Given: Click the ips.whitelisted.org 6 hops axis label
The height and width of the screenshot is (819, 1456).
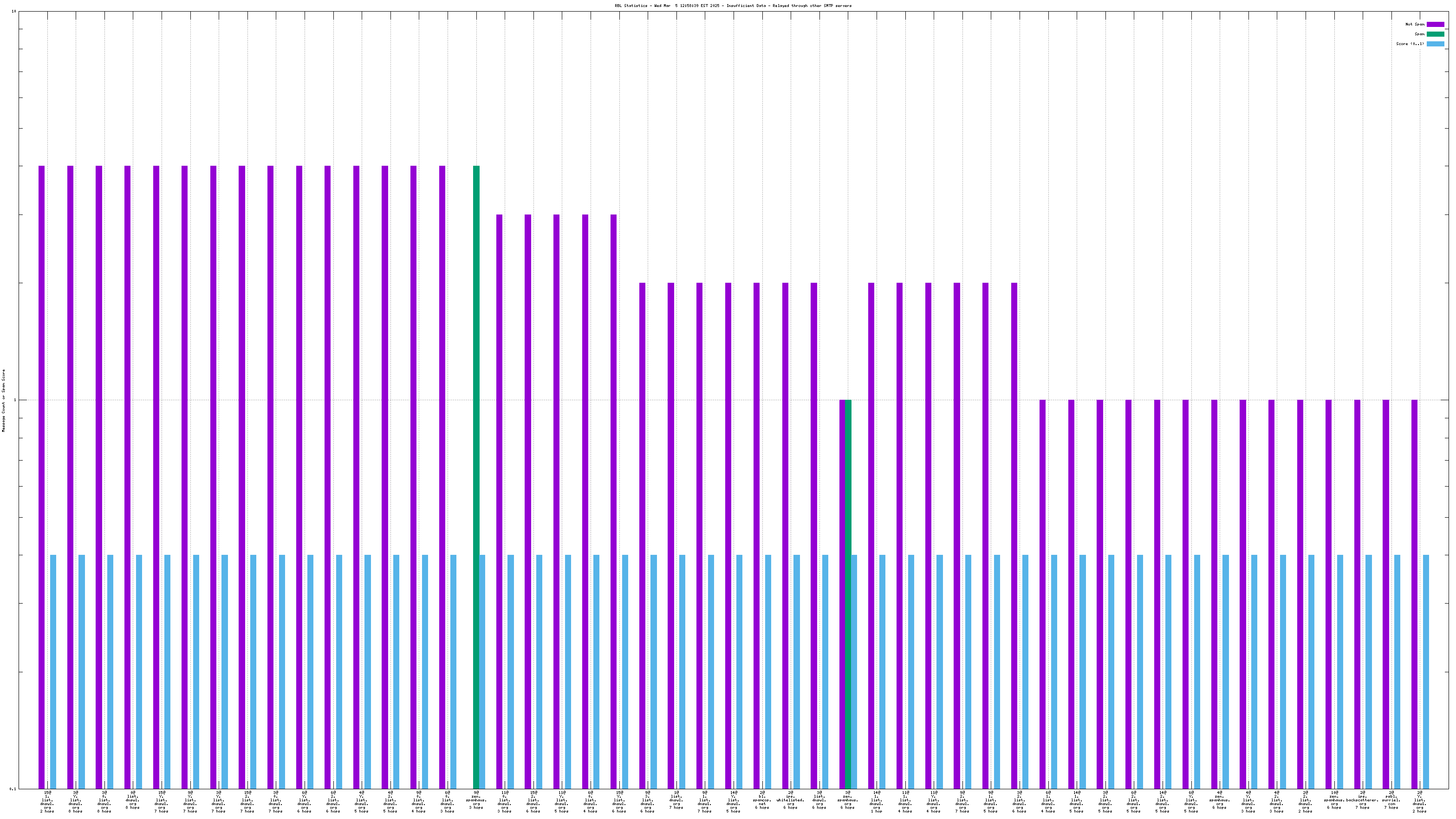Looking at the screenshot, I should [790, 801].
